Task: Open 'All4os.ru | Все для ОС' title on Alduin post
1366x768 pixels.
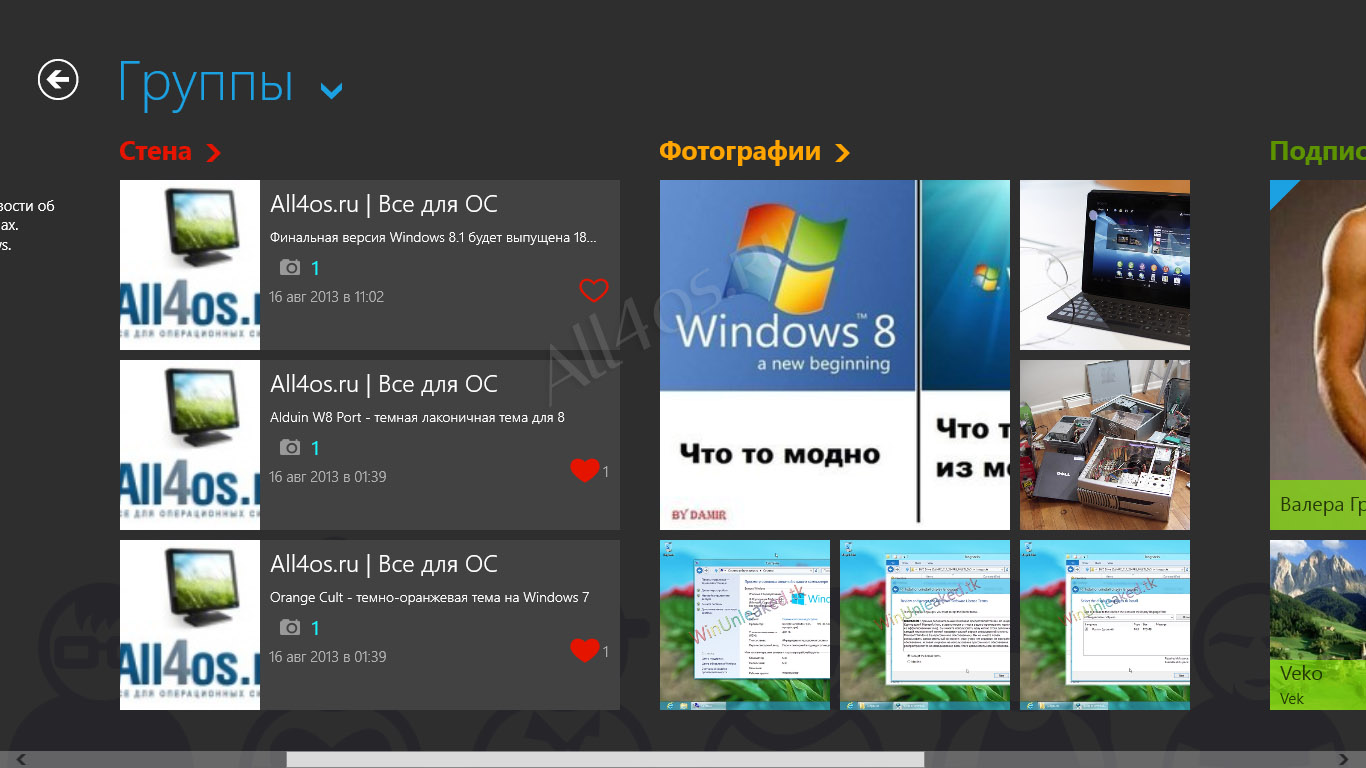Action: (384, 384)
